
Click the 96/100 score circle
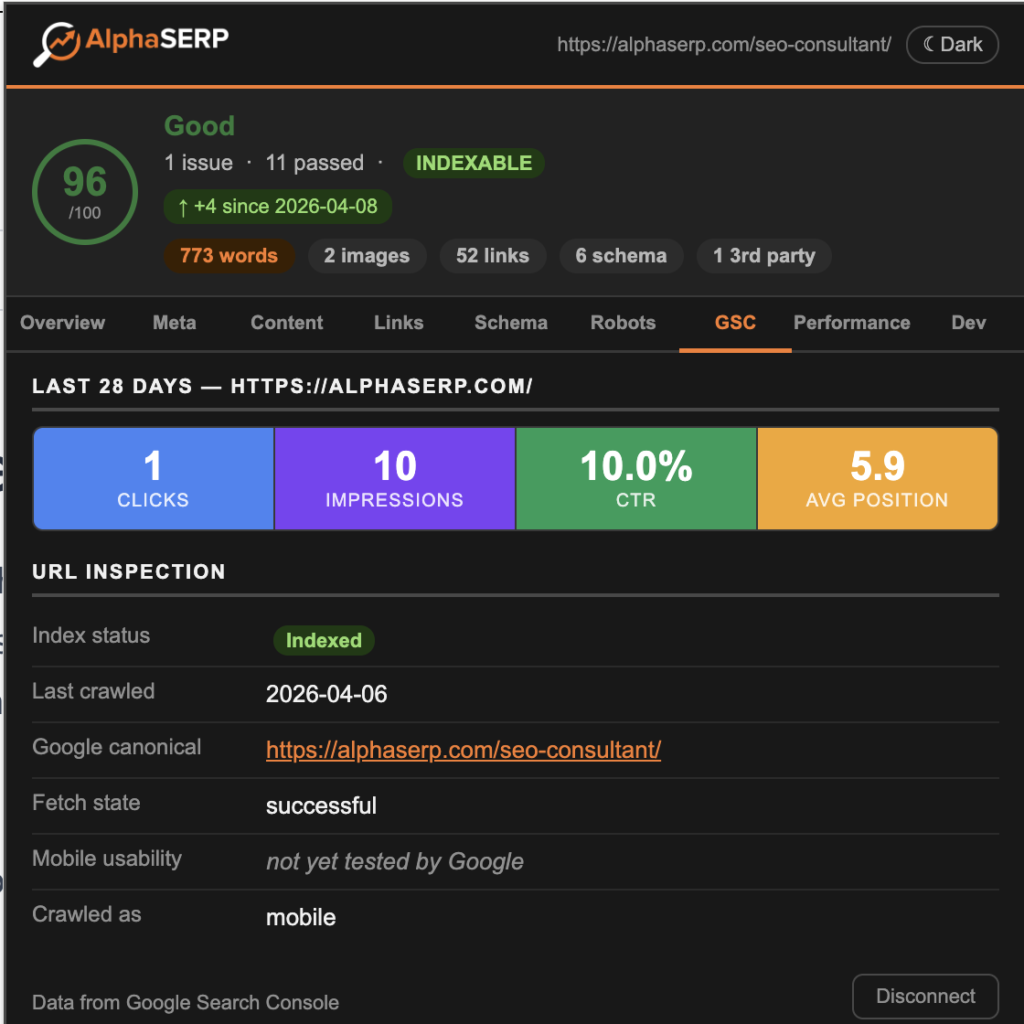(85, 192)
